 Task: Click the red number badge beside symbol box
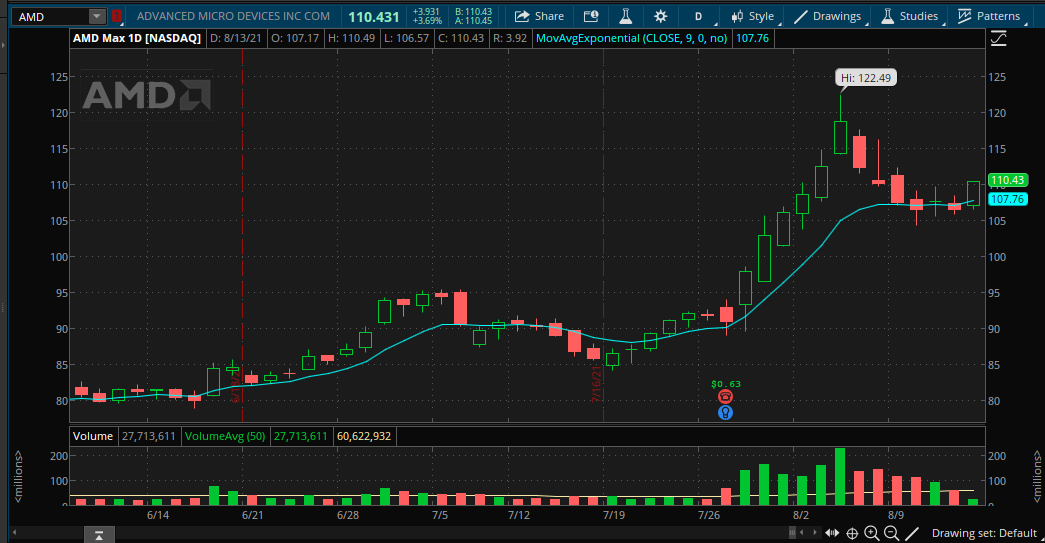117,16
